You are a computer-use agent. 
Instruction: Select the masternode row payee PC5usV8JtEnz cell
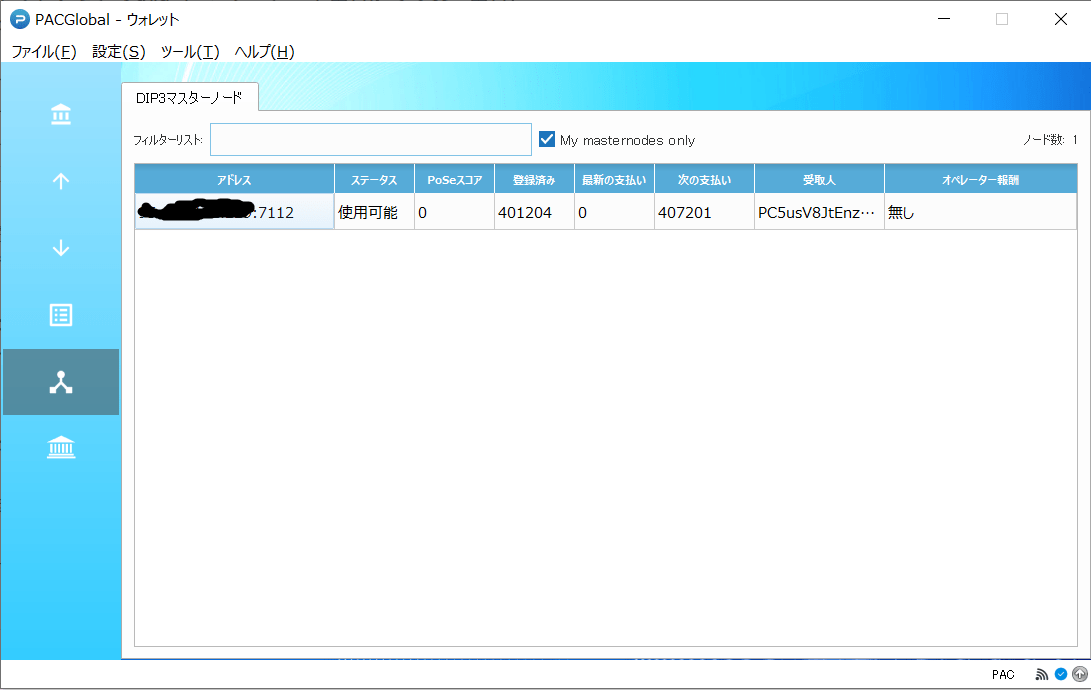tap(818, 212)
